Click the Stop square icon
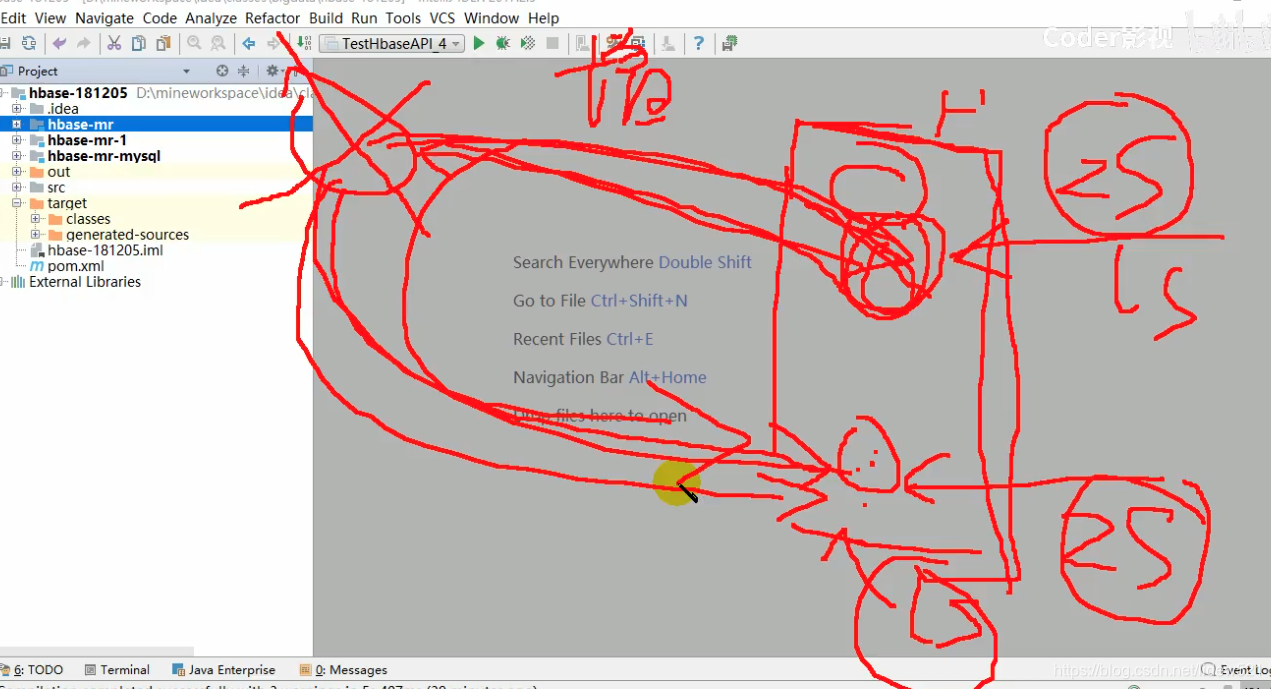 (x=553, y=43)
